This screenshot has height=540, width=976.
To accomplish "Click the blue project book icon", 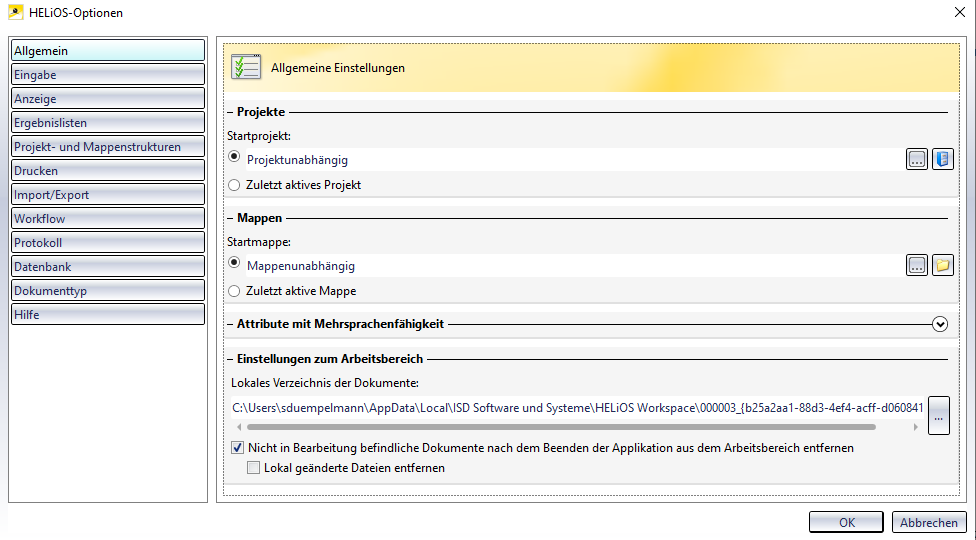I will [x=942, y=159].
